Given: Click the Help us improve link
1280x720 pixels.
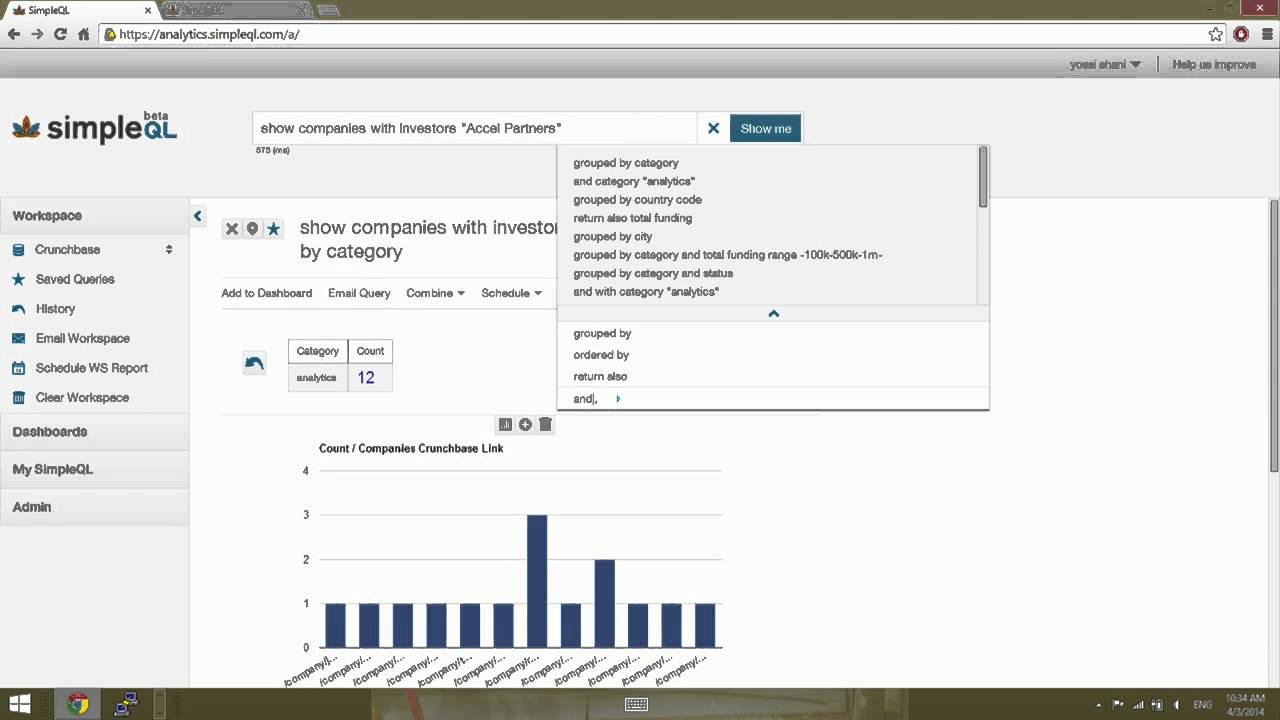Looking at the screenshot, I should coord(1214,64).
